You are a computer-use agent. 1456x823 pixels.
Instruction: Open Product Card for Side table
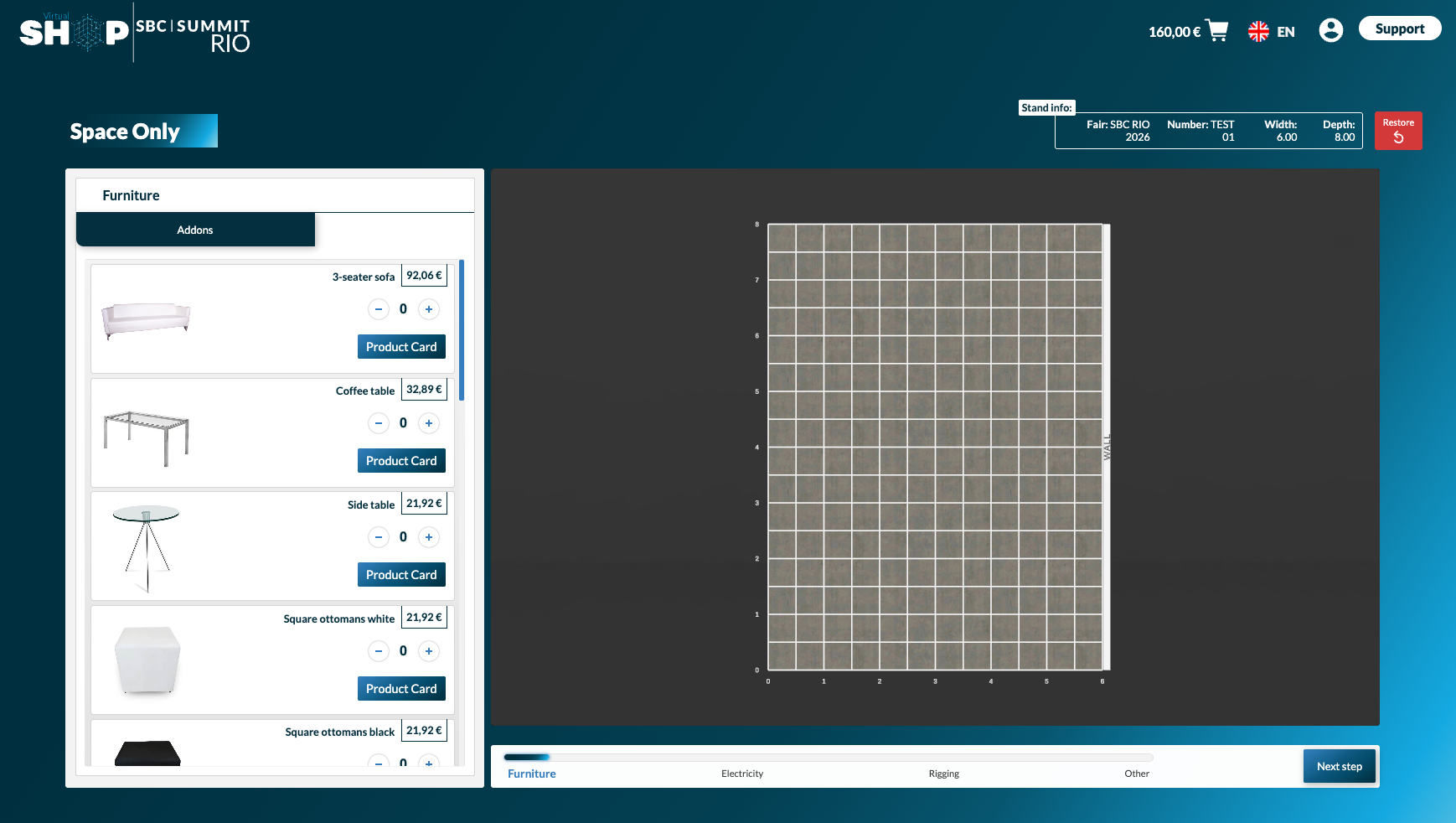pyautogui.click(x=401, y=575)
